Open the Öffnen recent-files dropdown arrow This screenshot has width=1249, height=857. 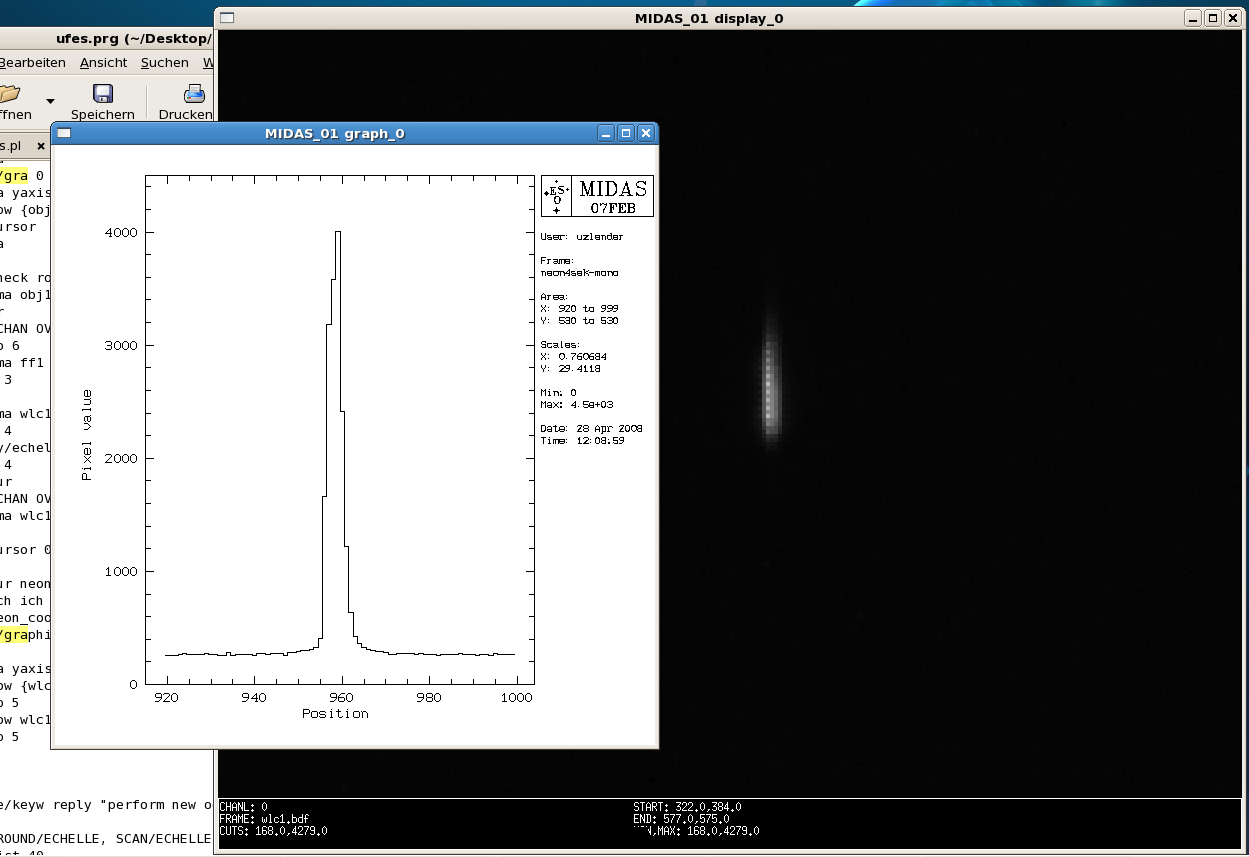48,102
